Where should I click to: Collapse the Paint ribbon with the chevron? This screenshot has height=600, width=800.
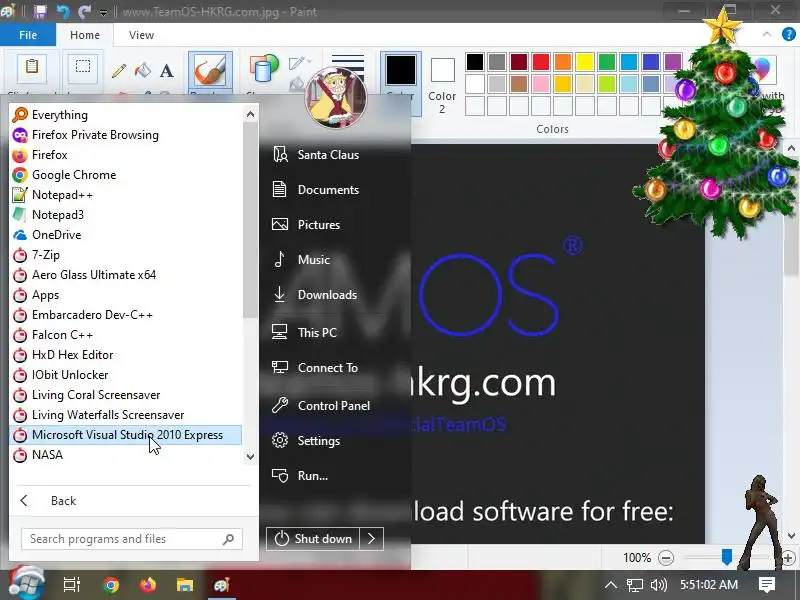pyautogui.click(x=766, y=35)
